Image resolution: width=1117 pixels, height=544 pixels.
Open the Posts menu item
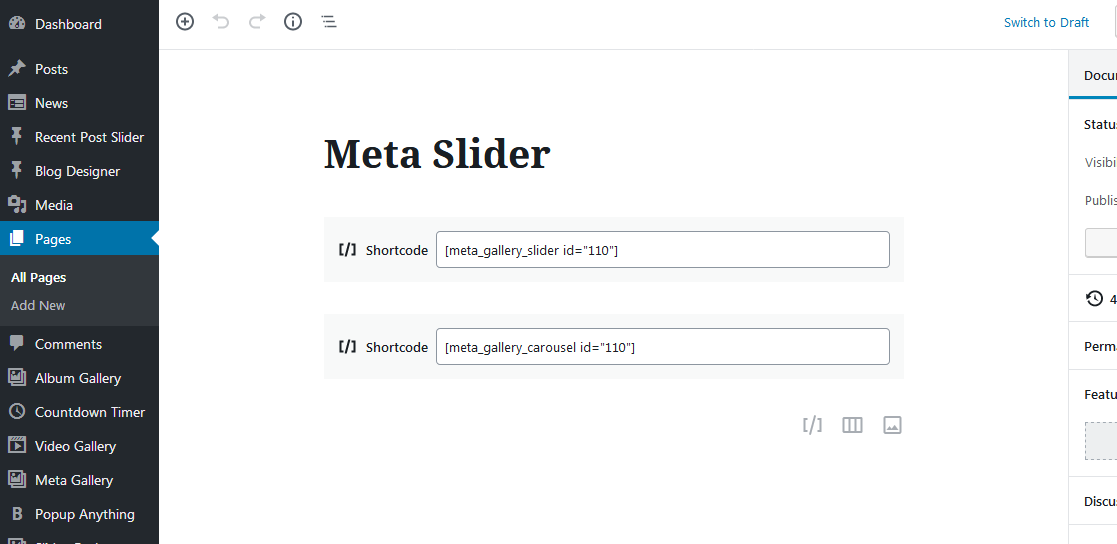coord(51,69)
